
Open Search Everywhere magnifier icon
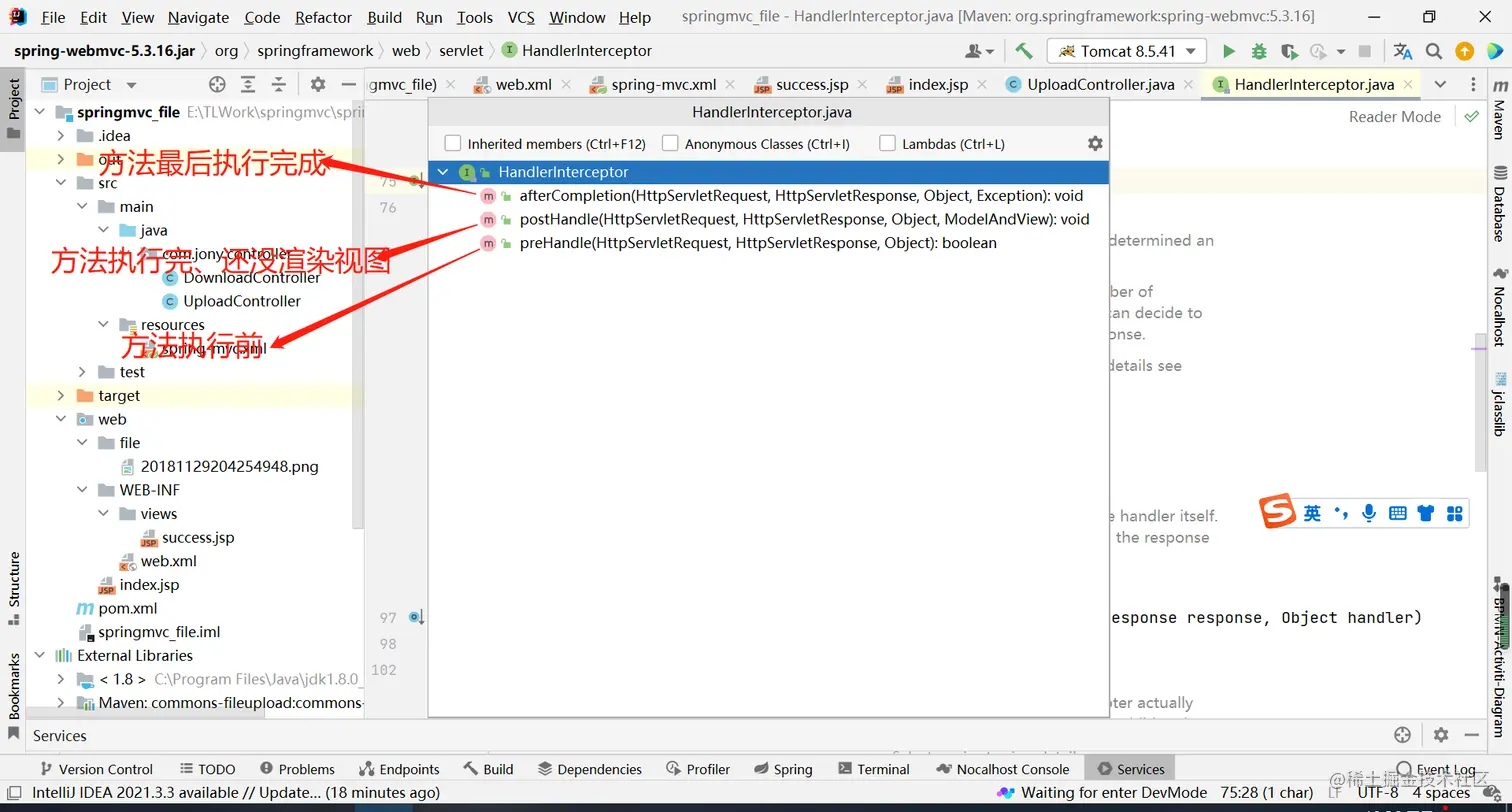coord(1433,51)
